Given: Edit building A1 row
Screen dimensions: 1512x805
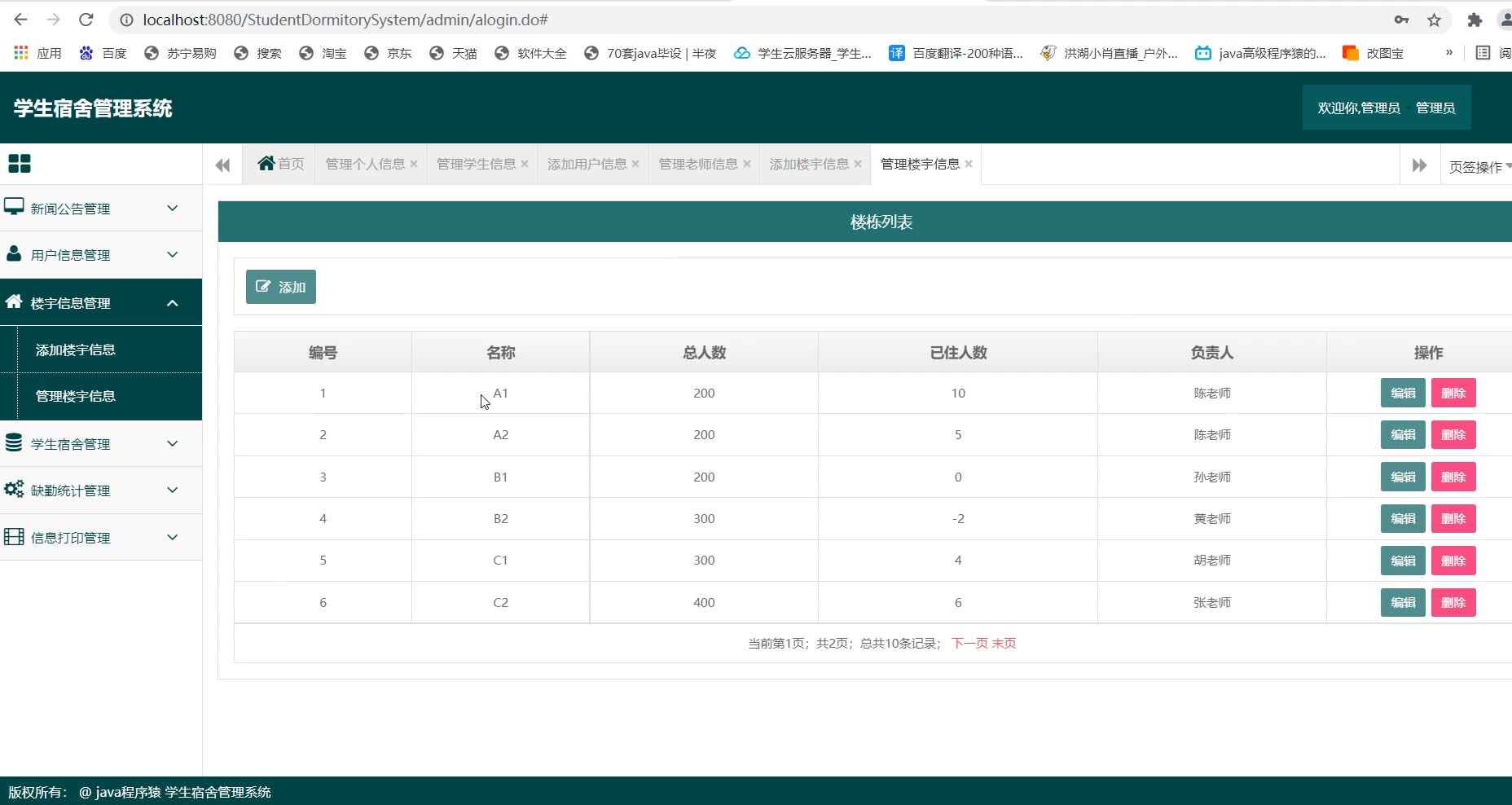Looking at the screenshot, I should 1402,394.
